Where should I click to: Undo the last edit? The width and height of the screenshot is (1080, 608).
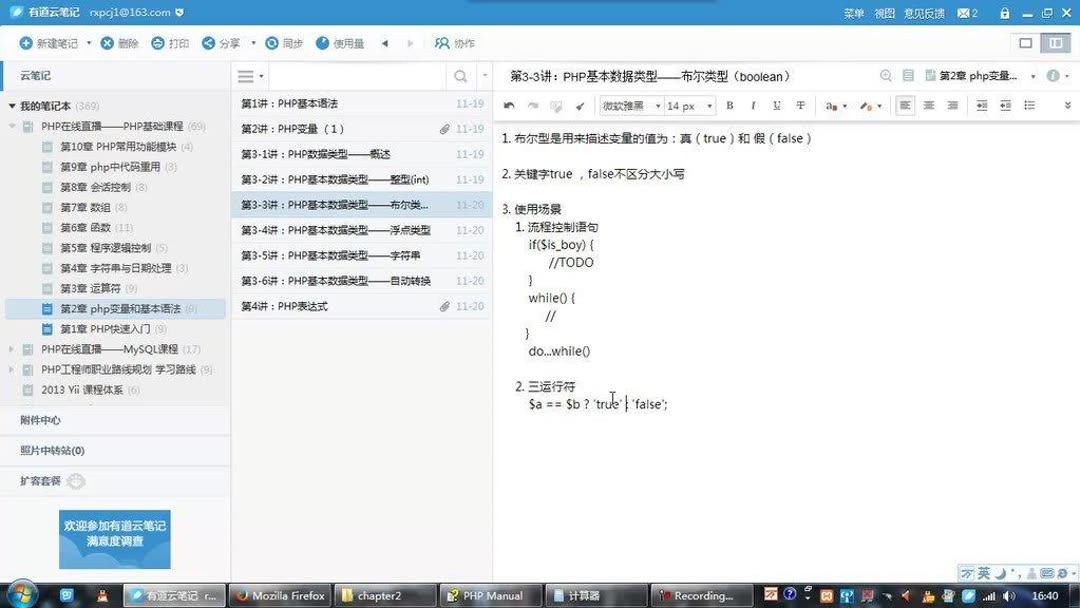(508, 105)
